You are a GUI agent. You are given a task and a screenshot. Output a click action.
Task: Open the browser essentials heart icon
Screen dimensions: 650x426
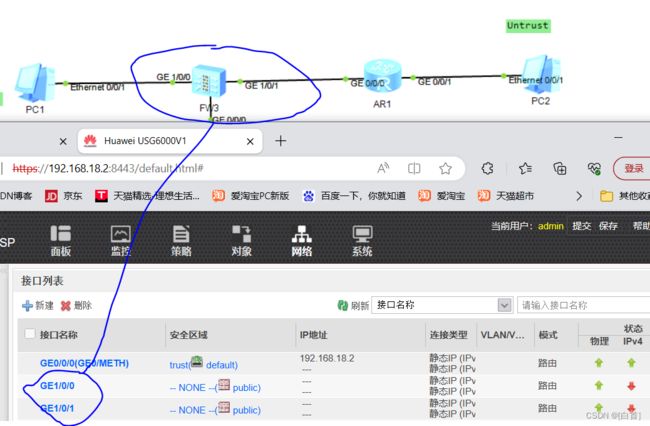pos(594,168)
